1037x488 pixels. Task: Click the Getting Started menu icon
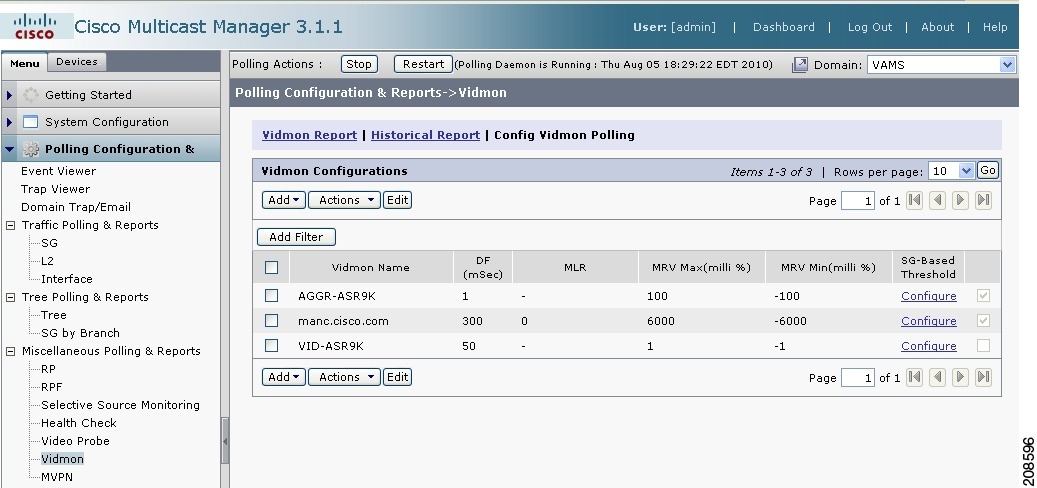coord(30,95)
